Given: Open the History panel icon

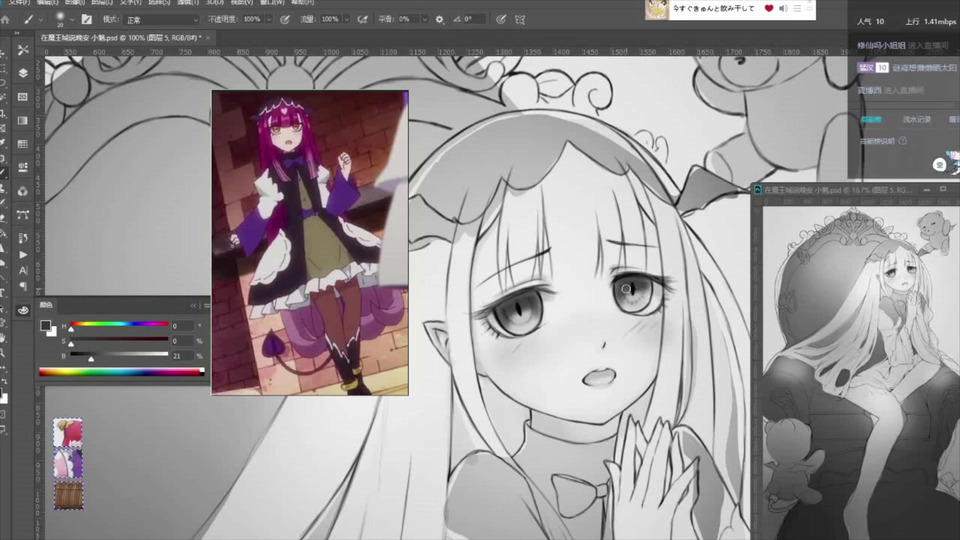Looking at the screenshot, I should [23, 238].
